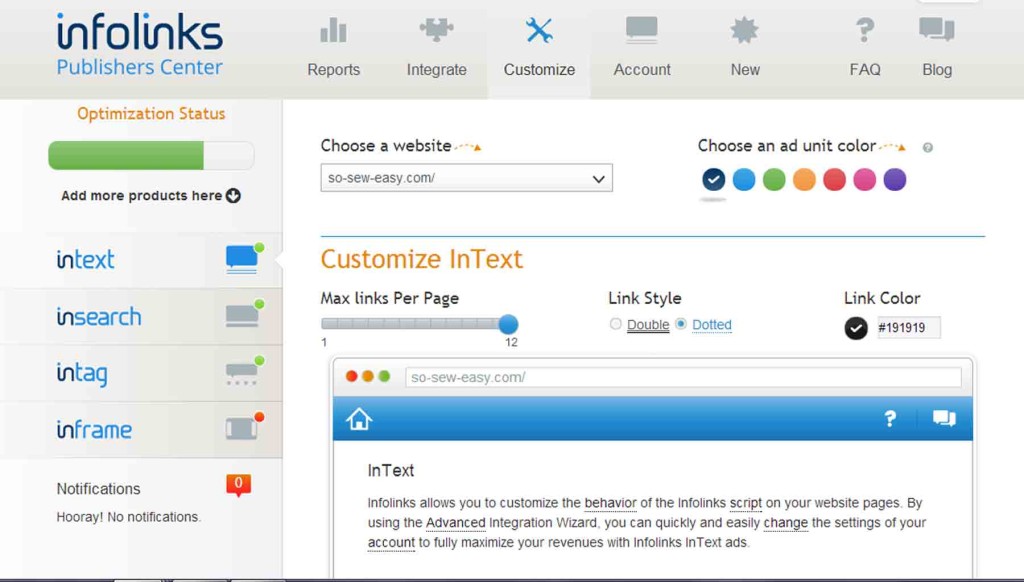
Task: Click the green dot in preview browser
Action: pyautogui.click(x=384, y=376)
